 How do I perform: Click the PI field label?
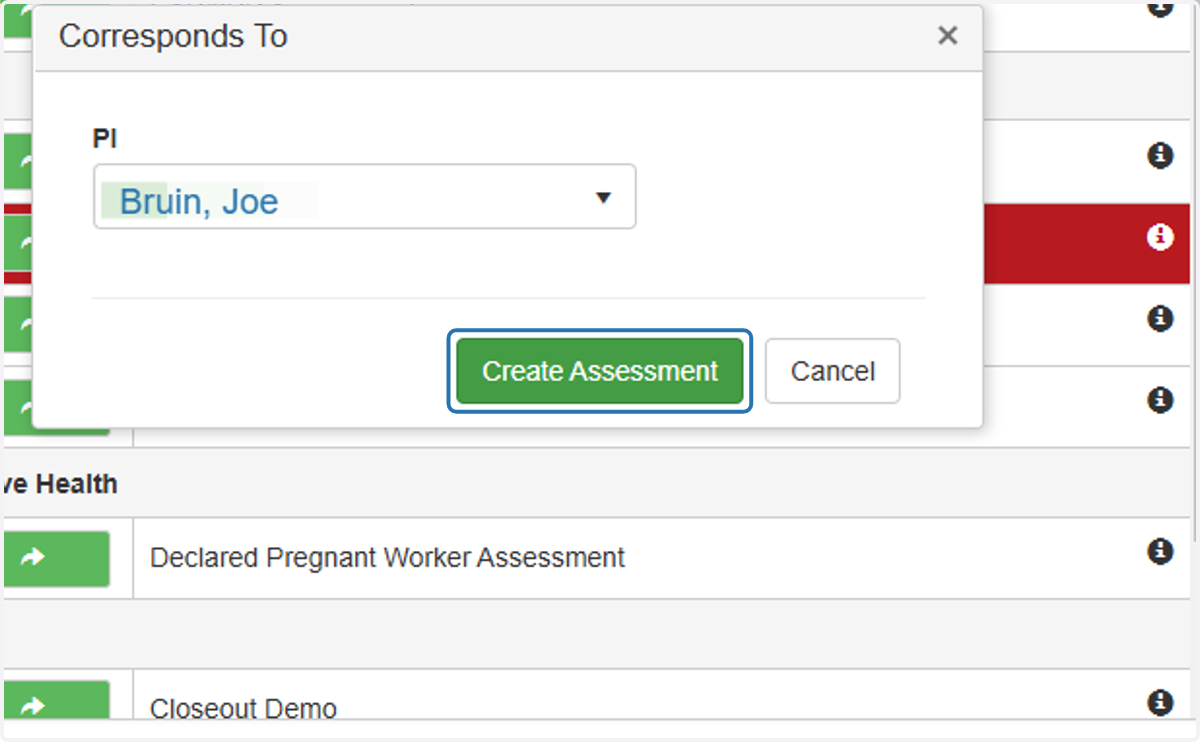point(105,139)
